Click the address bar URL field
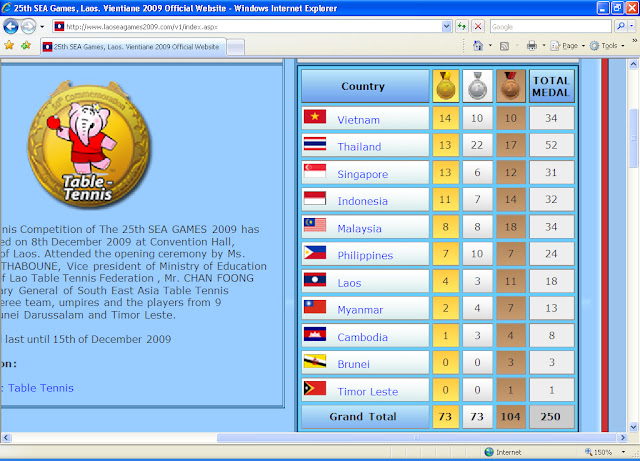Screen dimensions: 640x461 tap(247, 27)
